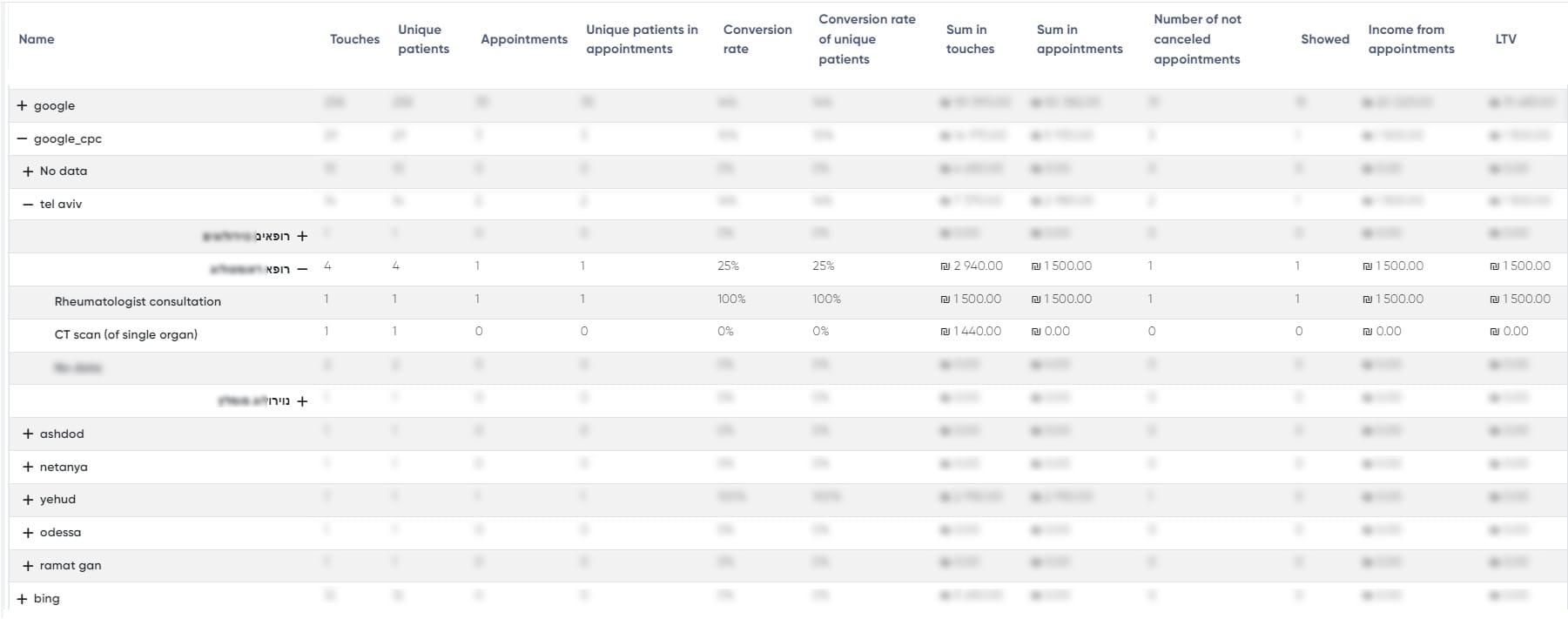Expand the No data row
Image resolution: width=1568 pixels, height=619 pixels.
[28, 172]
